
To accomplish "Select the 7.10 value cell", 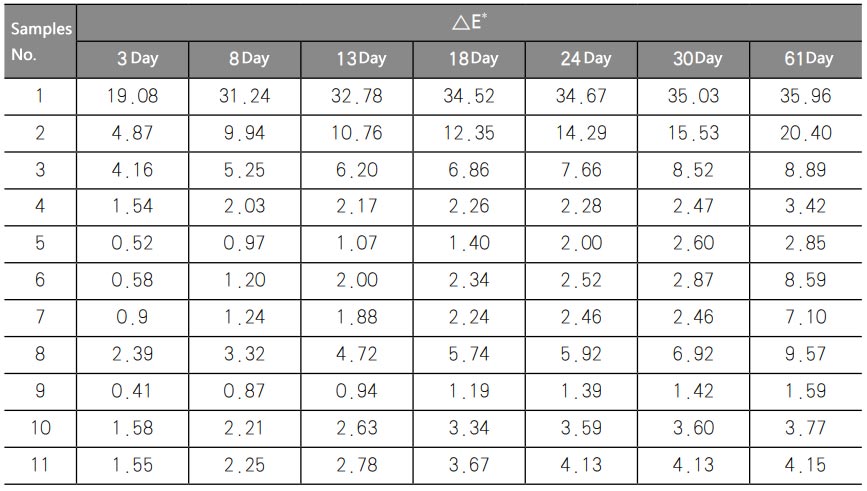I will coord(808,317).
